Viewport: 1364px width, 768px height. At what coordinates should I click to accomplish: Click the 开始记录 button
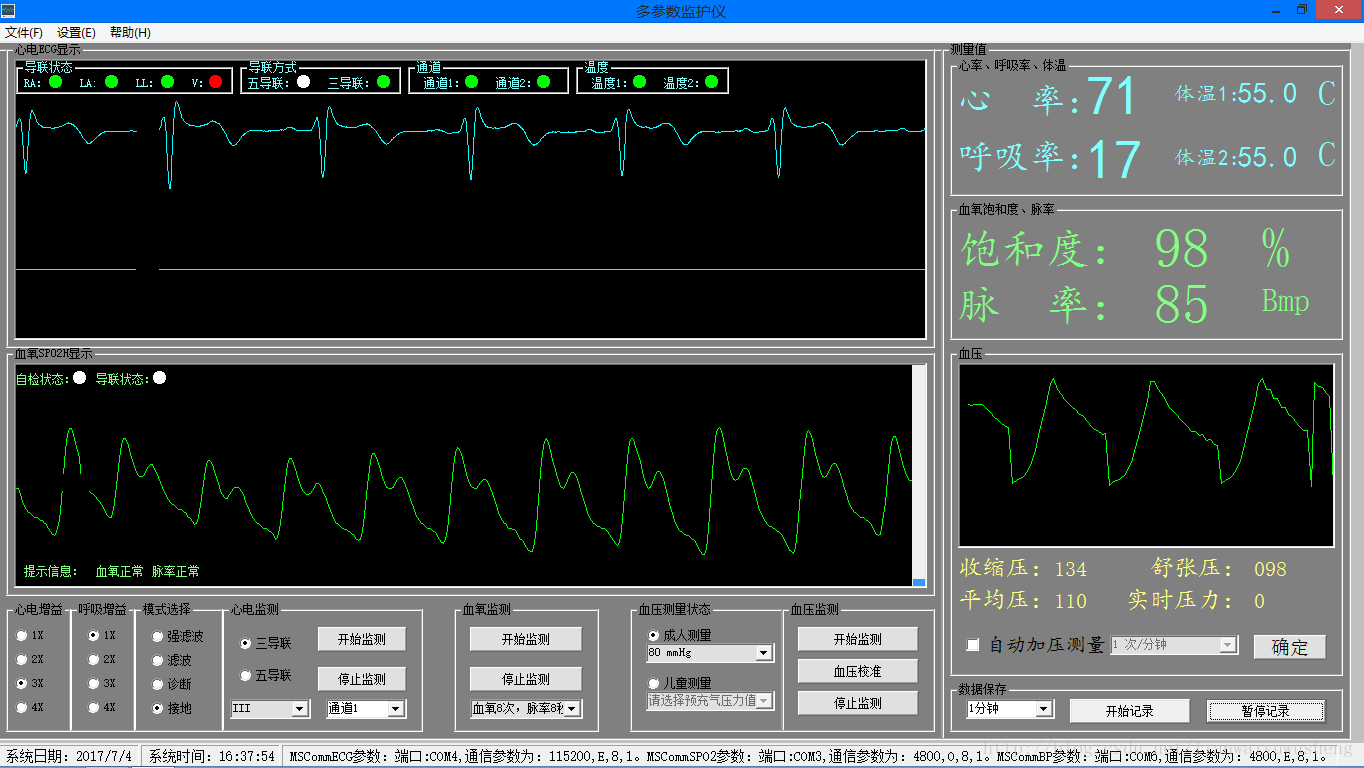click(1130, 711)
